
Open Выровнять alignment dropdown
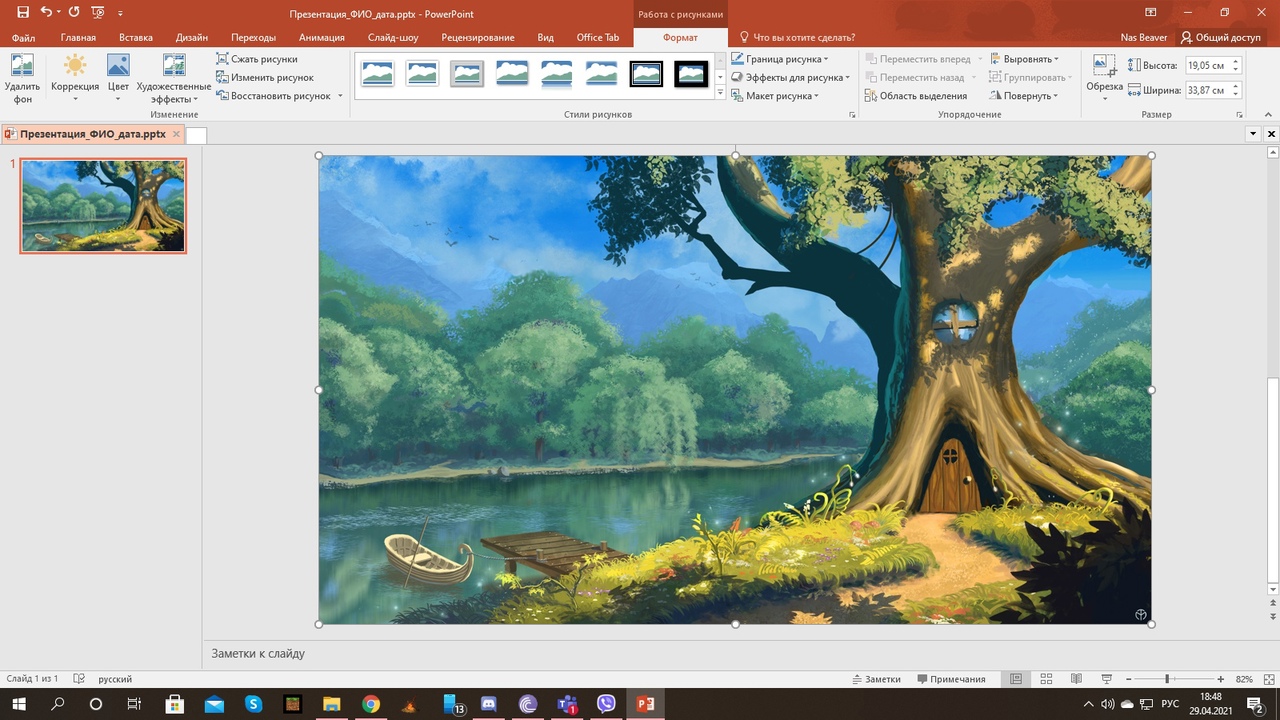(1024, 59)
